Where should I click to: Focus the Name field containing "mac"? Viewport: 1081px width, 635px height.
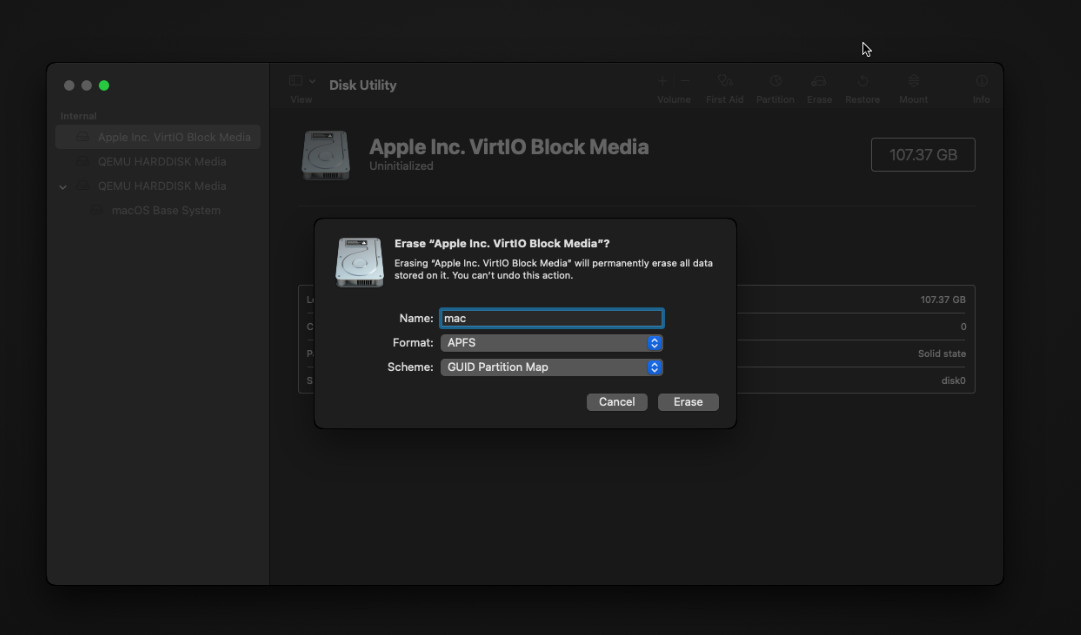[x=552, y=318]
